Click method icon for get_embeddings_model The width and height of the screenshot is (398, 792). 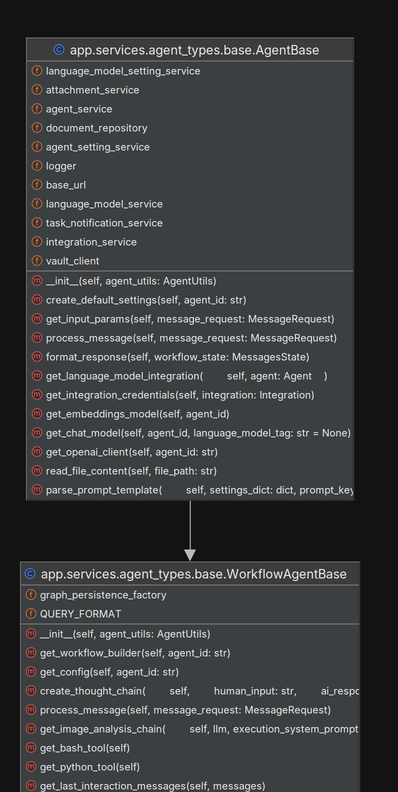click(x=37, y=414)
